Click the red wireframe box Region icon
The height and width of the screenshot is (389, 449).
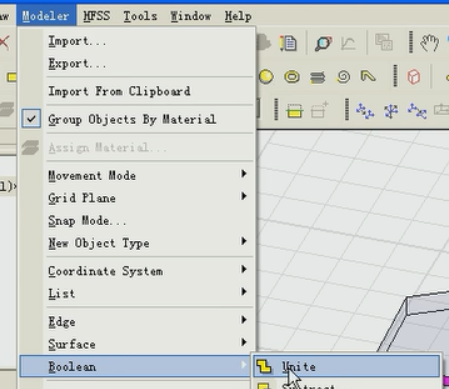click(x=414, y=77)
